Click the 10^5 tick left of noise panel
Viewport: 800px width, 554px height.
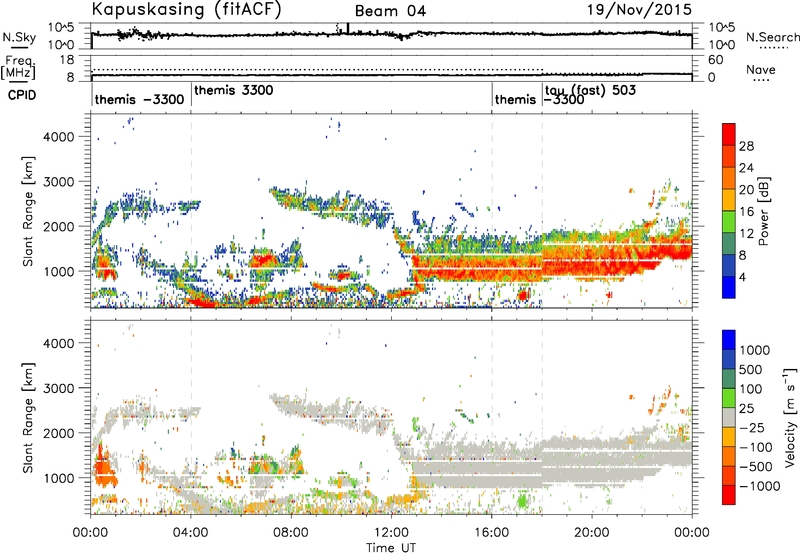tap(62, 28)
